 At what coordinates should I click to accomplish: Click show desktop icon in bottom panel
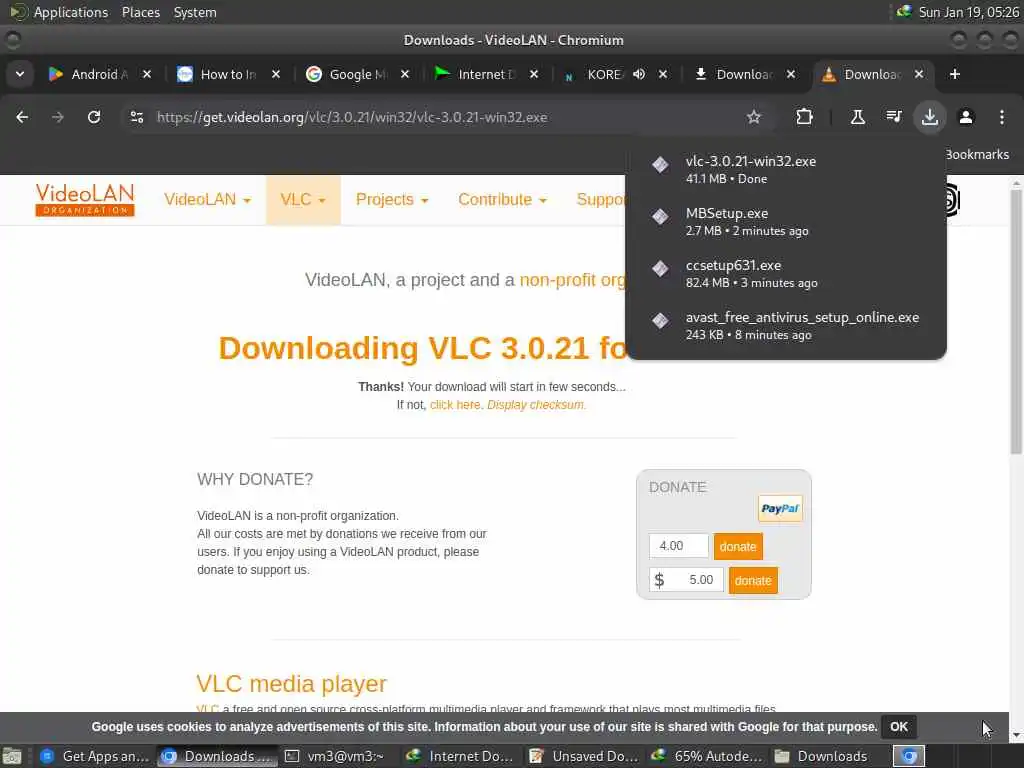[12, 756]
